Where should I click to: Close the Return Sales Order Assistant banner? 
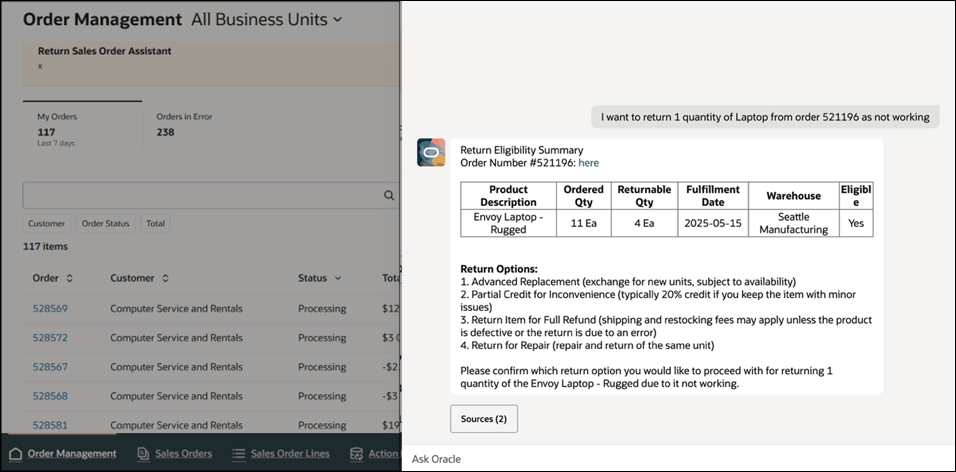tap(40, 66)
